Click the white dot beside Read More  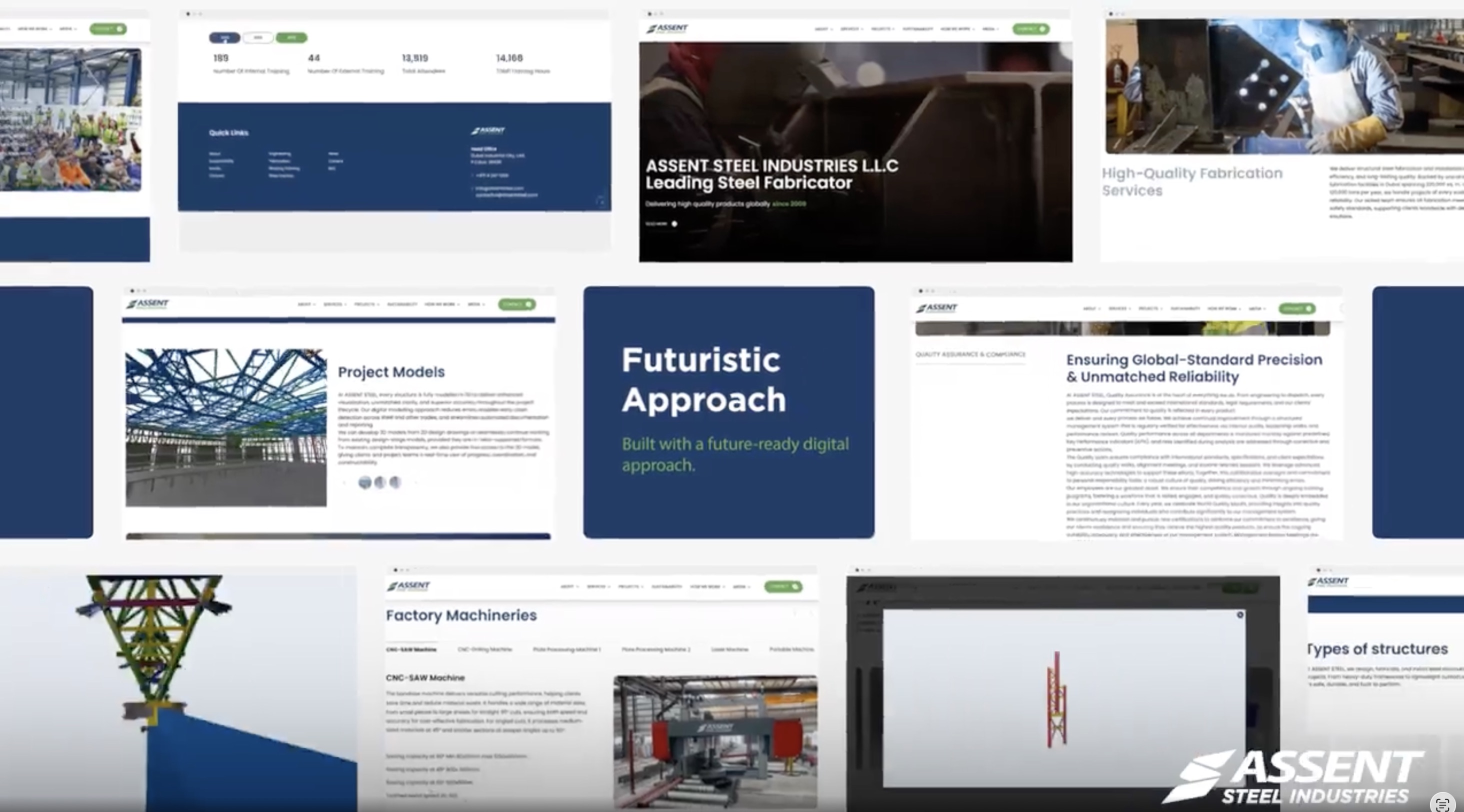tap(674, 224)
